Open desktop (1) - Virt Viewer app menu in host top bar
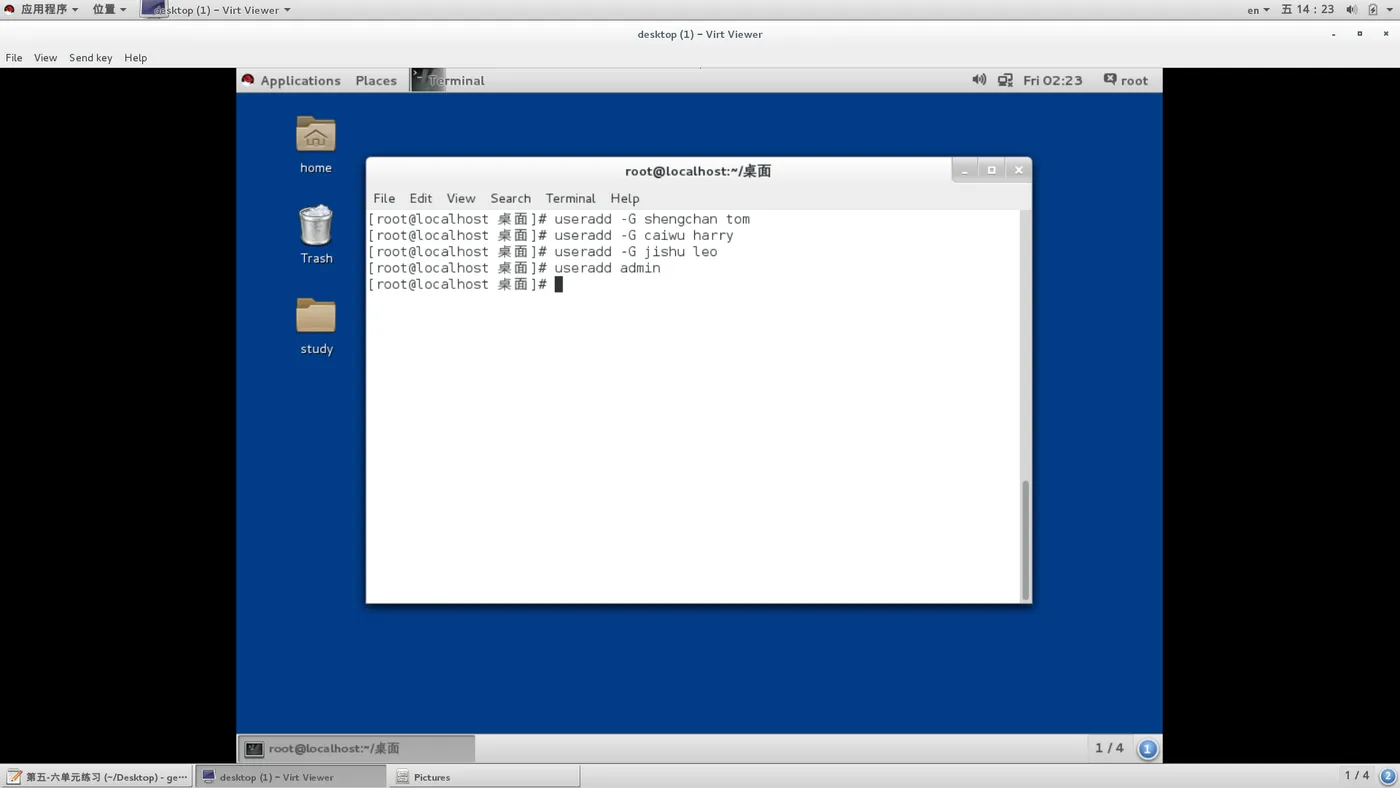The image size is (1400, 788). click(217, 9)
